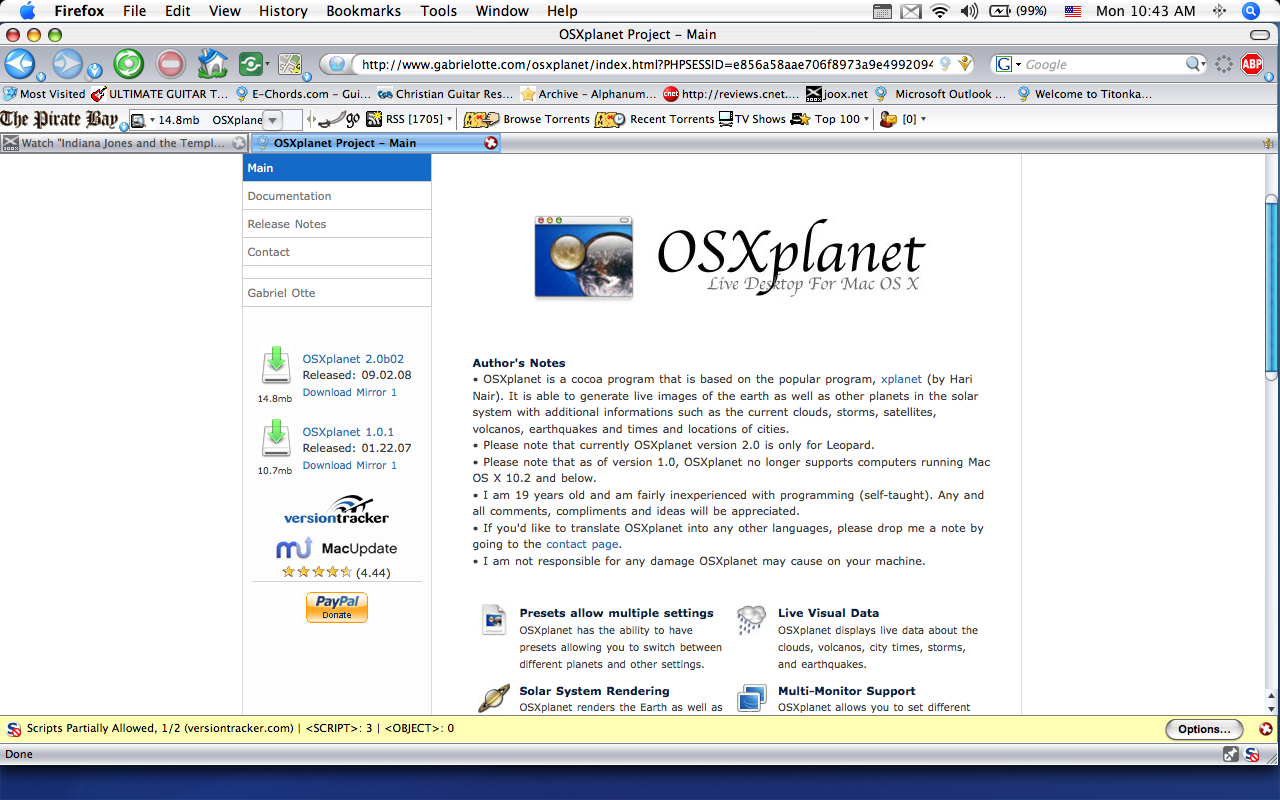
Task: Open the ULTIMATE GUITAR bookmark
Action: click(160, 94)
